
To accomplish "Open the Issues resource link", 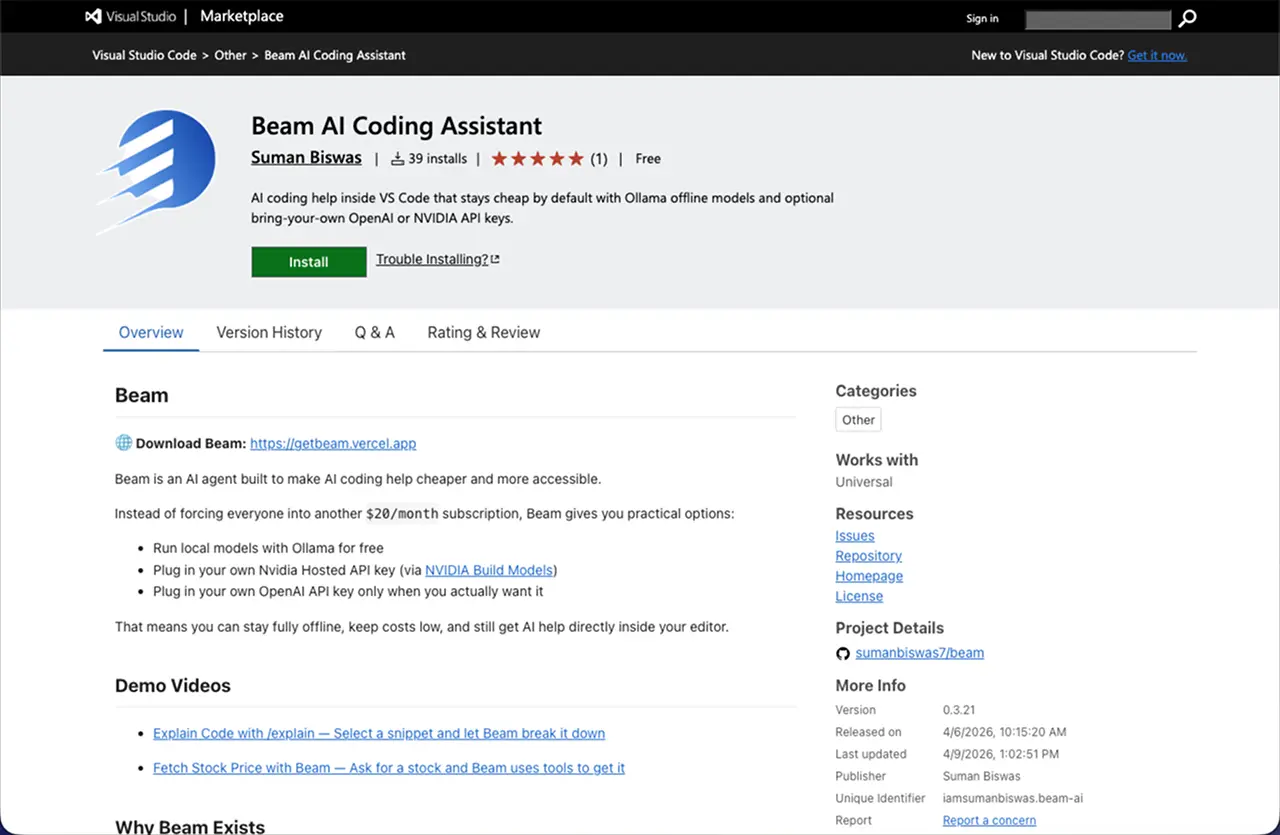I will coord(855,536).
